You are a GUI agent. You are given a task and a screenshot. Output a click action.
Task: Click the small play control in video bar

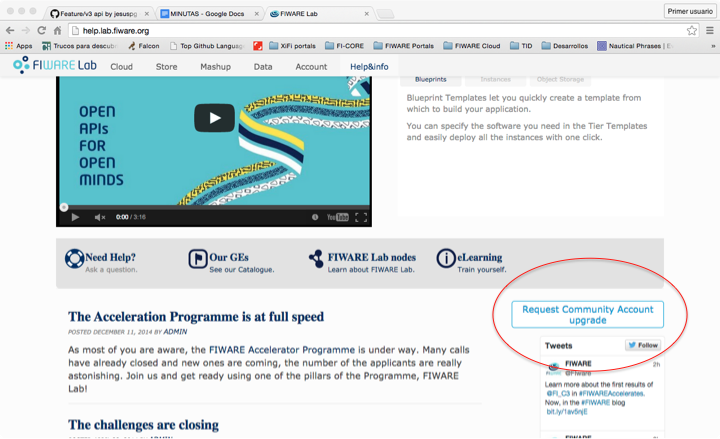click(x=75, y=217)
